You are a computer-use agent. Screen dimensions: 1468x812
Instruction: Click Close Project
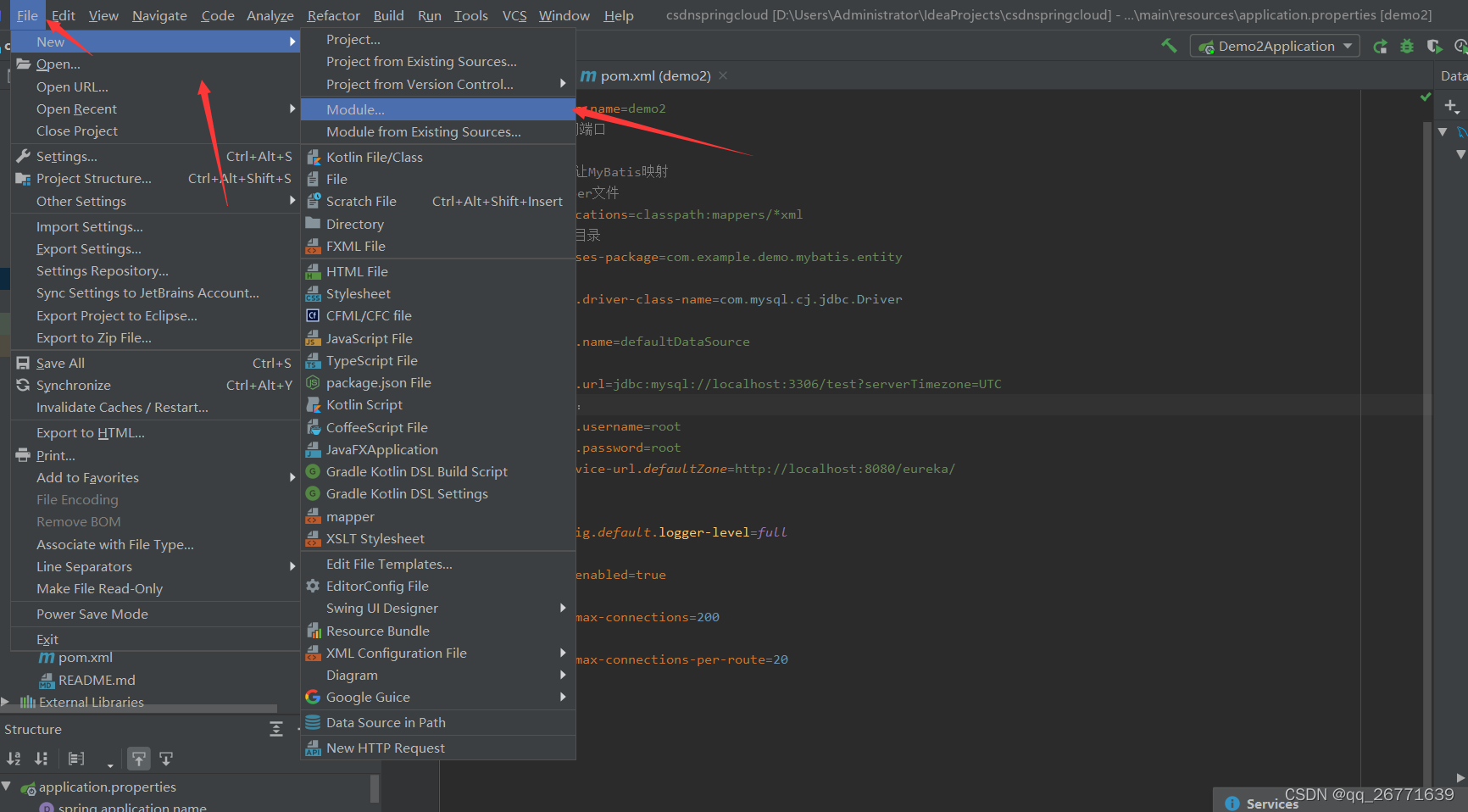point(155,131)
